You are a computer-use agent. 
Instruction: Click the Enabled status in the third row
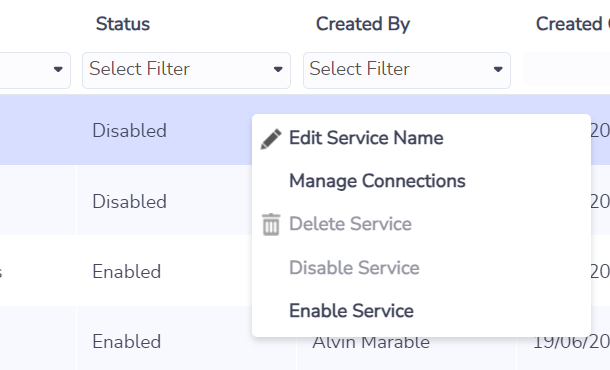(x=127, y=272)
